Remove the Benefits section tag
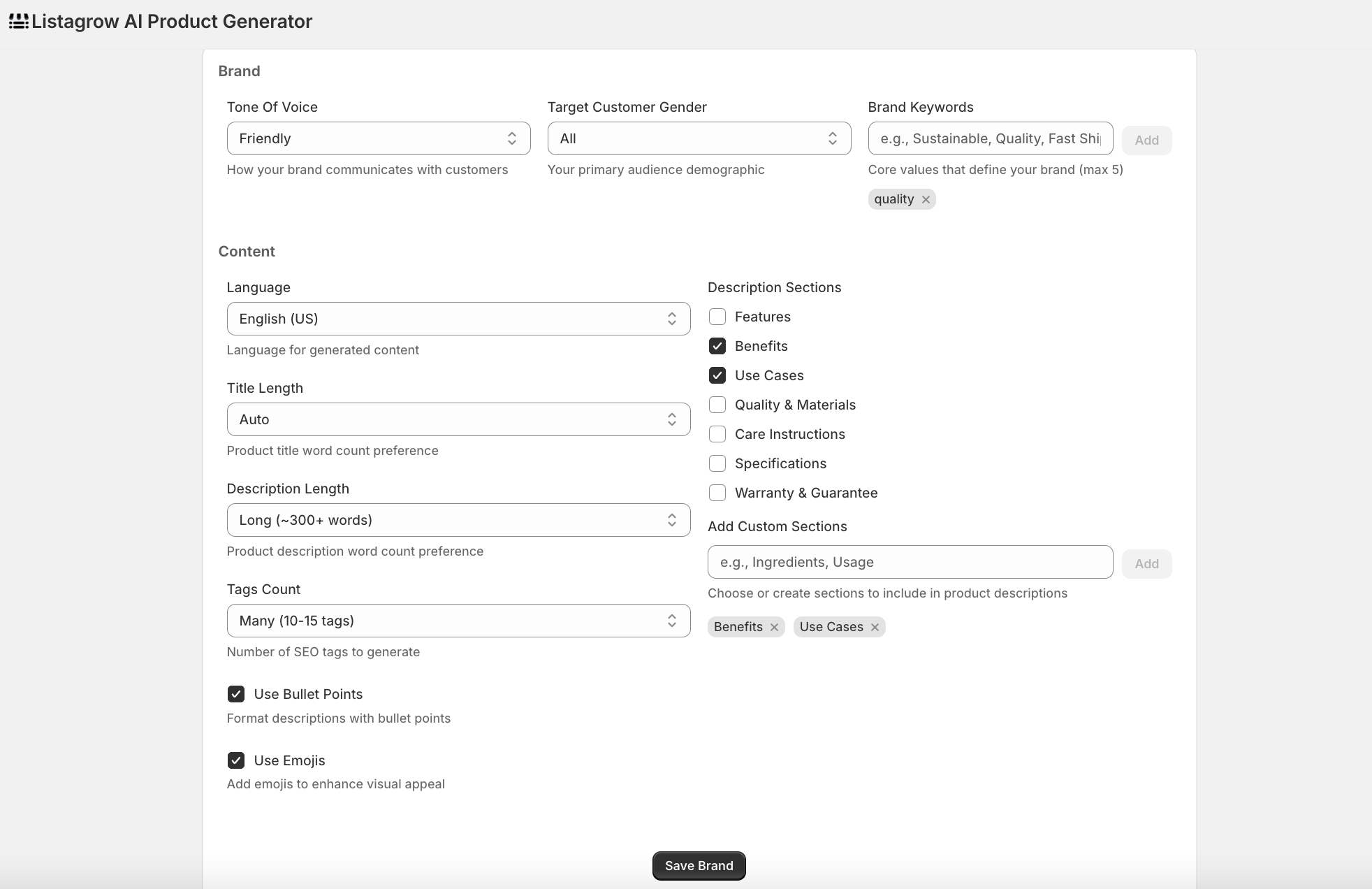 [x=774, y=628]
